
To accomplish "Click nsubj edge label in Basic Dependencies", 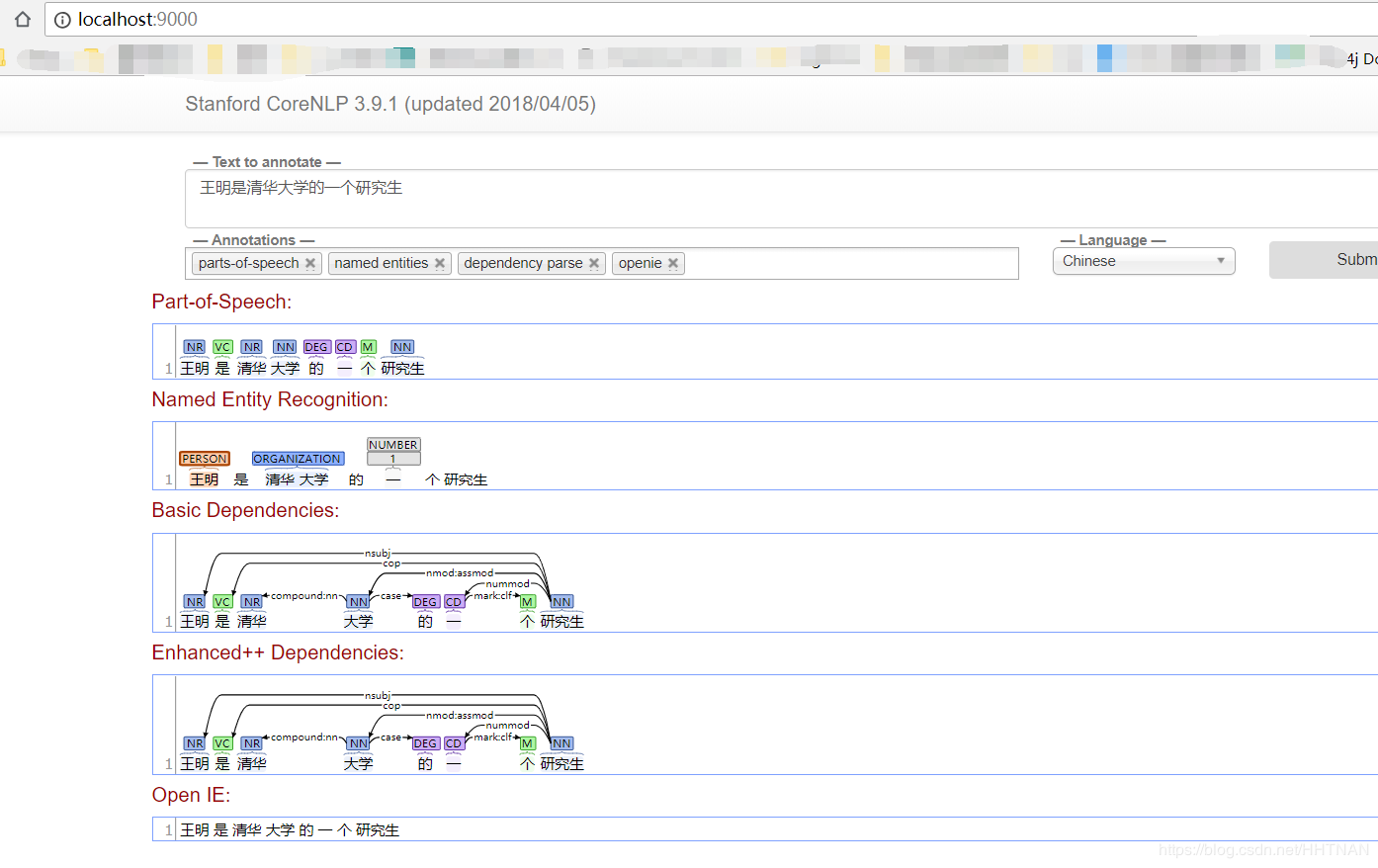I will click(x=378, y=553).
